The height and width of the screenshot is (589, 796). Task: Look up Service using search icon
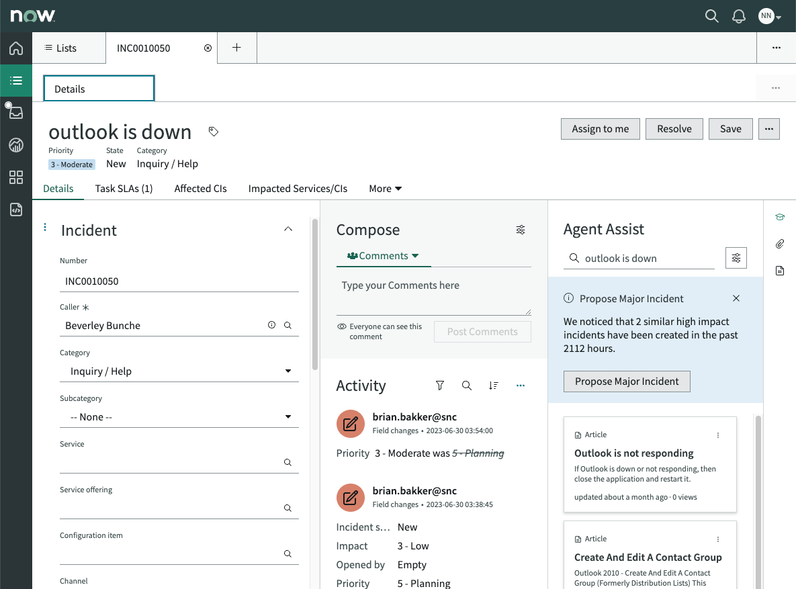click(x=288, y=462)
